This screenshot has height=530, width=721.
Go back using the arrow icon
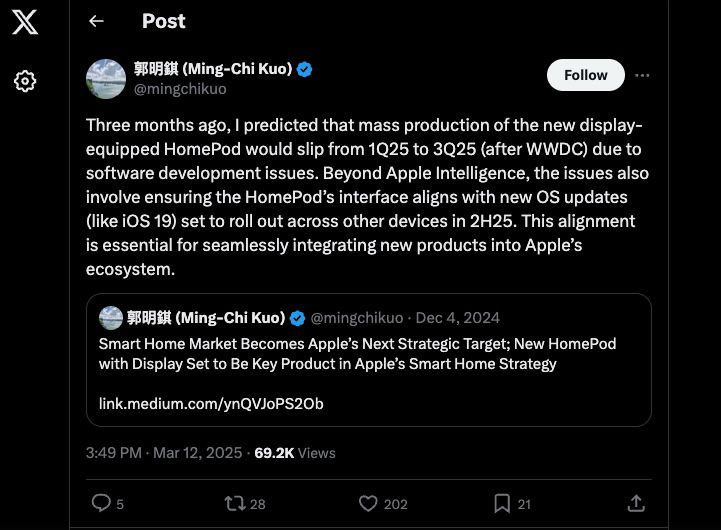pos(96,21)
